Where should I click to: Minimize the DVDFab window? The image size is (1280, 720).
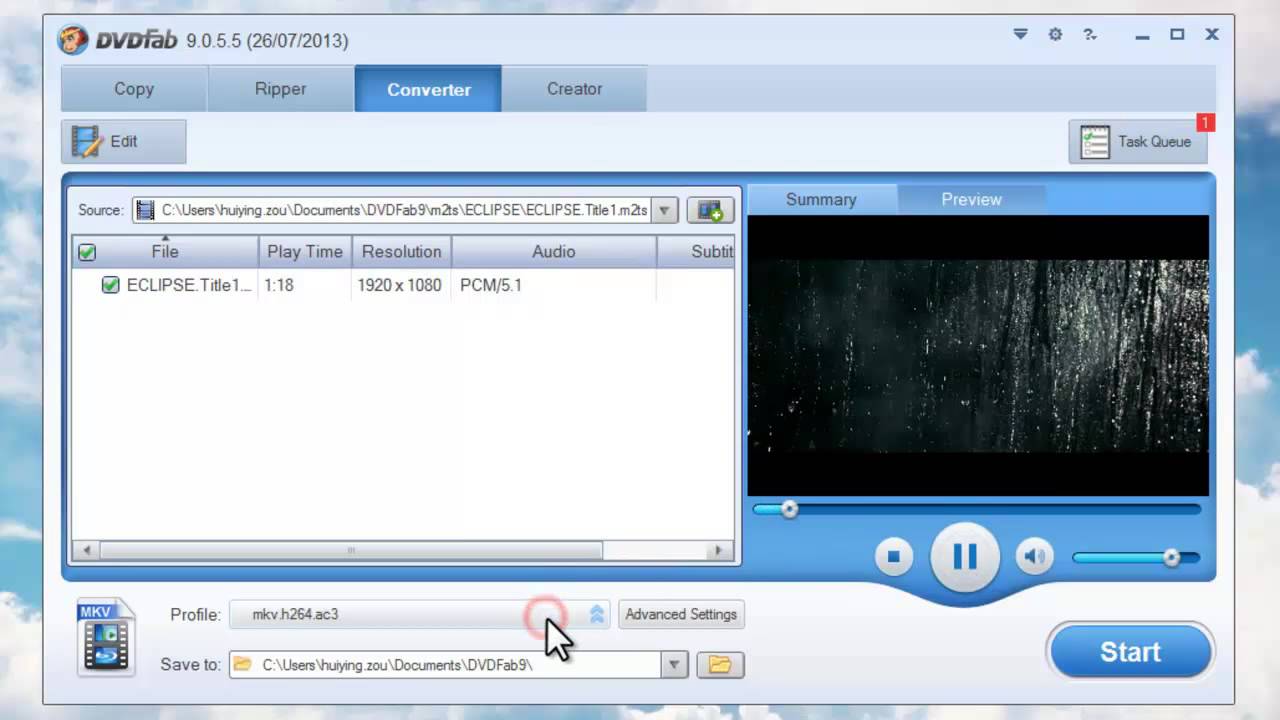click(1143, 35)
